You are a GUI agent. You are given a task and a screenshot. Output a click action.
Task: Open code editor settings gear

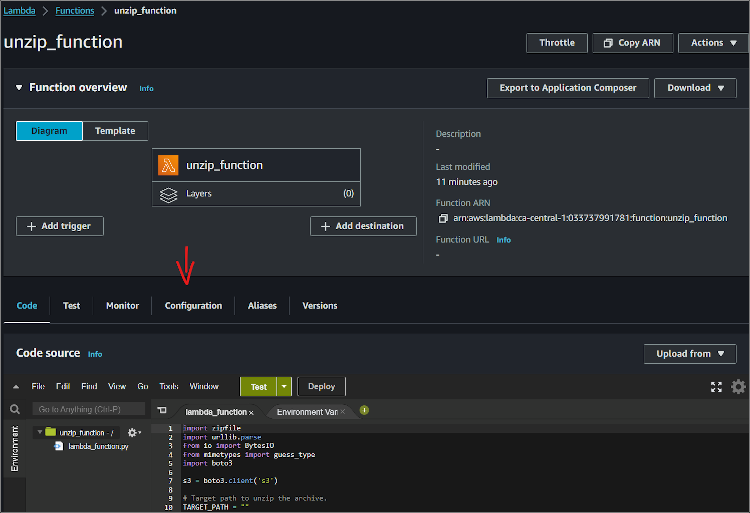738,387
